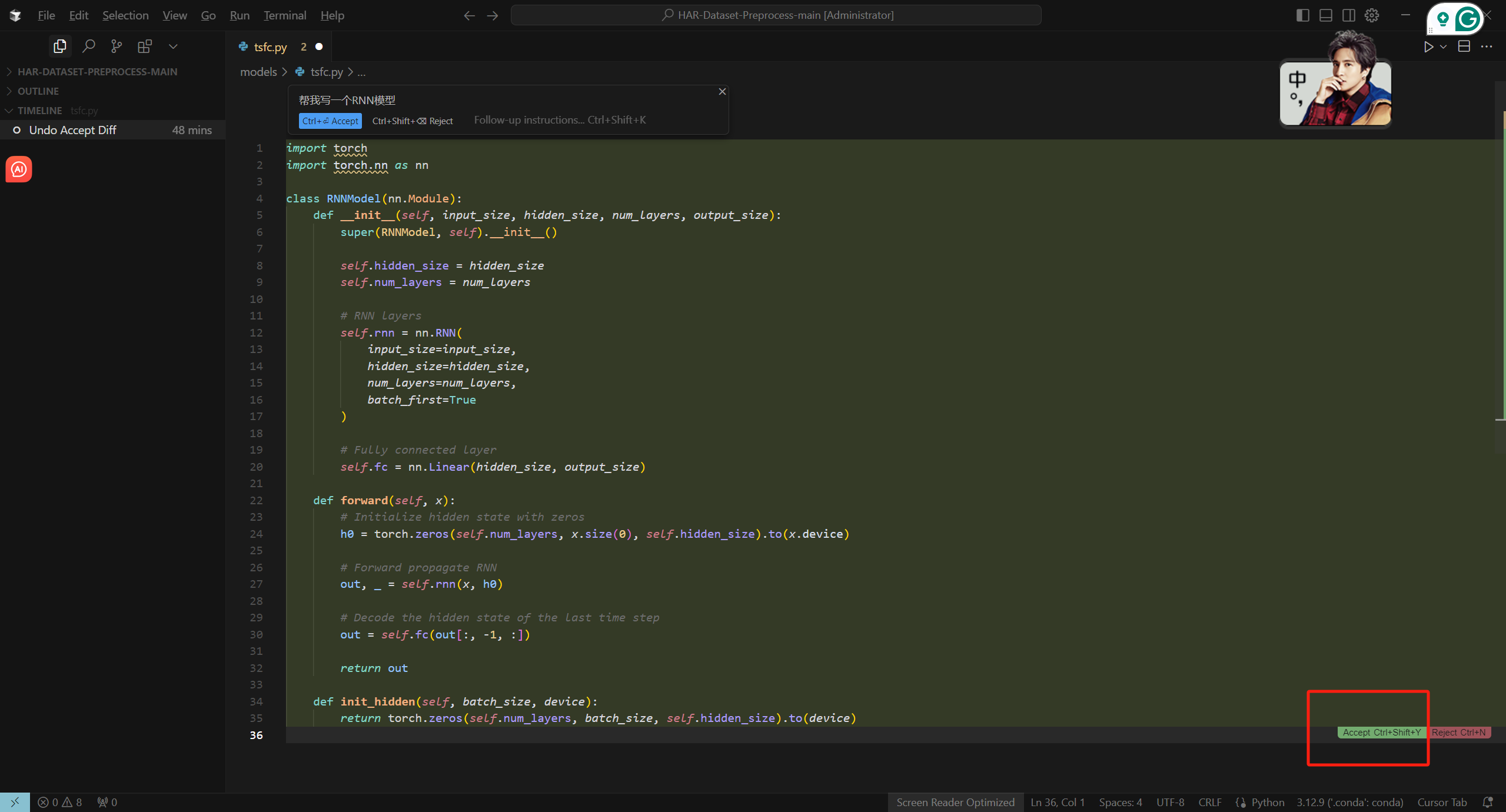
Task: Open the settings gear icon in title bar
Action: click(x=1372, y=15)
